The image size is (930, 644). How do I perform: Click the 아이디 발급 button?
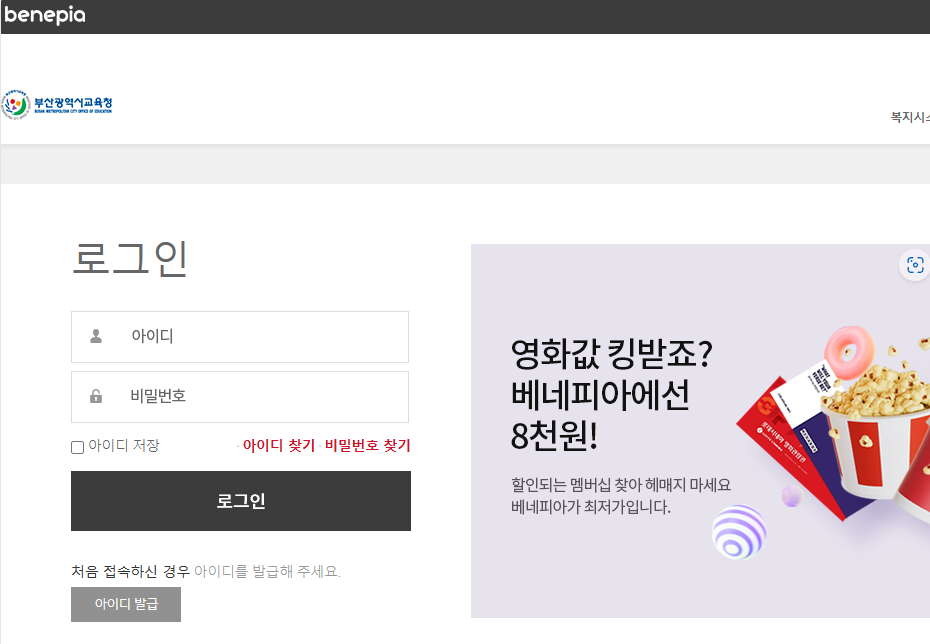click(x=125, y=604)
